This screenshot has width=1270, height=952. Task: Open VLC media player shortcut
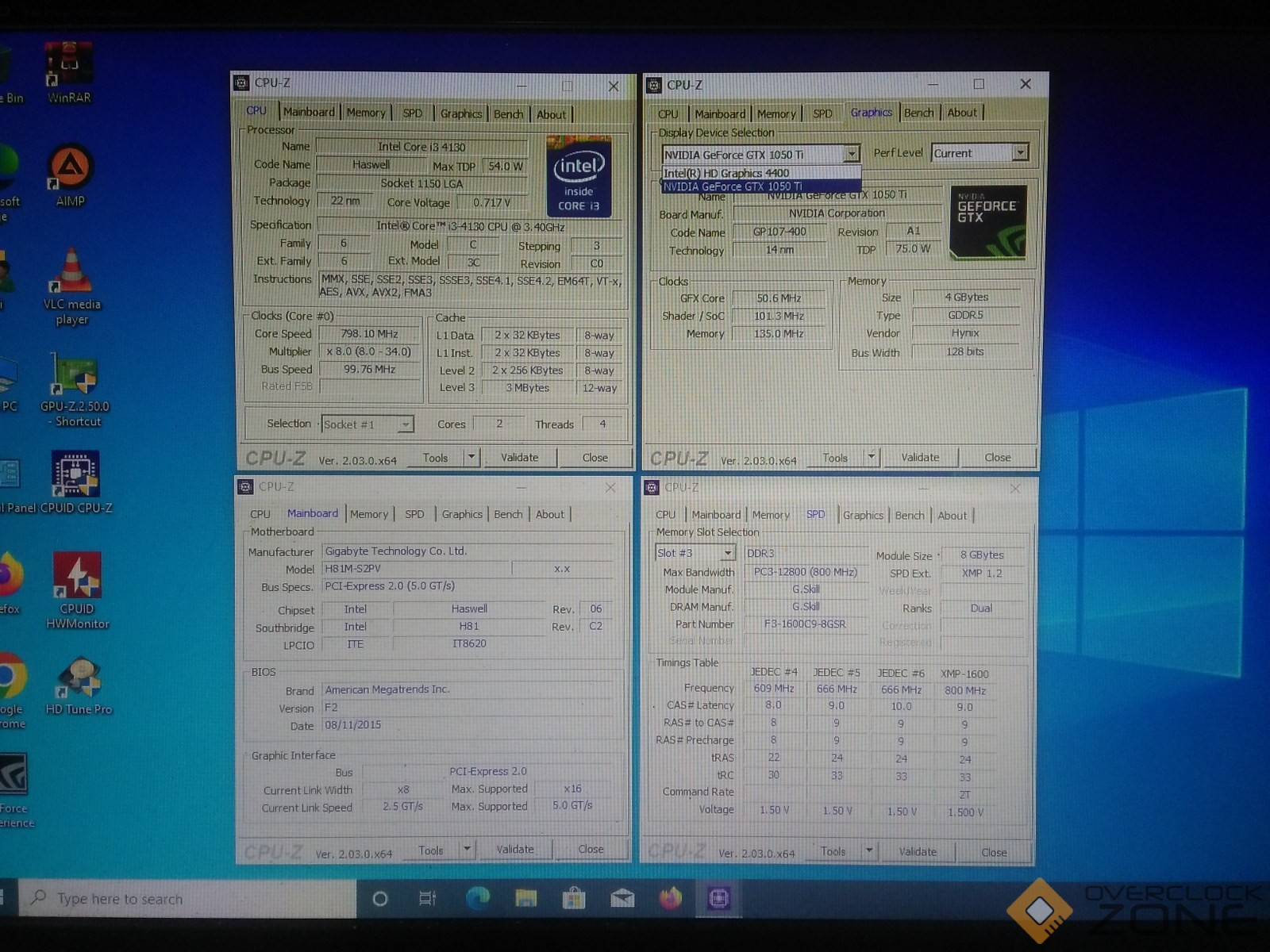coord(71,286)
